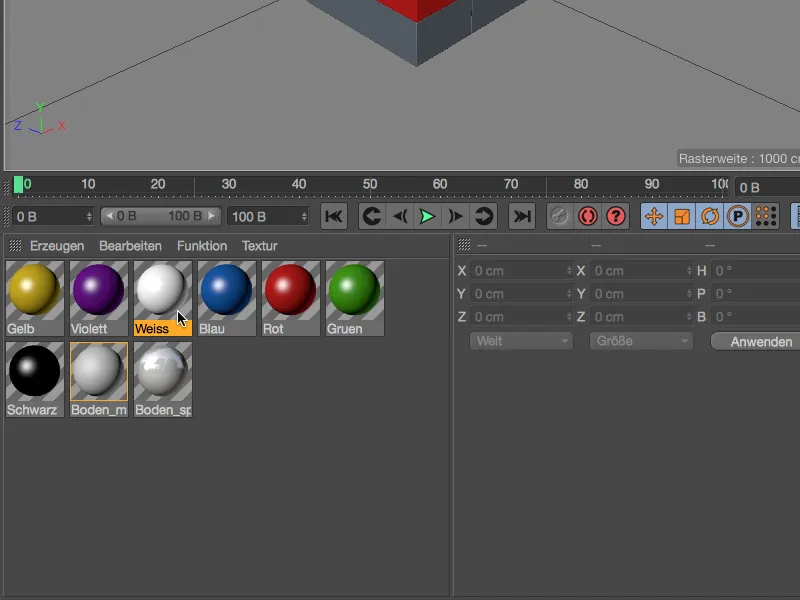Click the position Y input field

(x=521, y=294)
